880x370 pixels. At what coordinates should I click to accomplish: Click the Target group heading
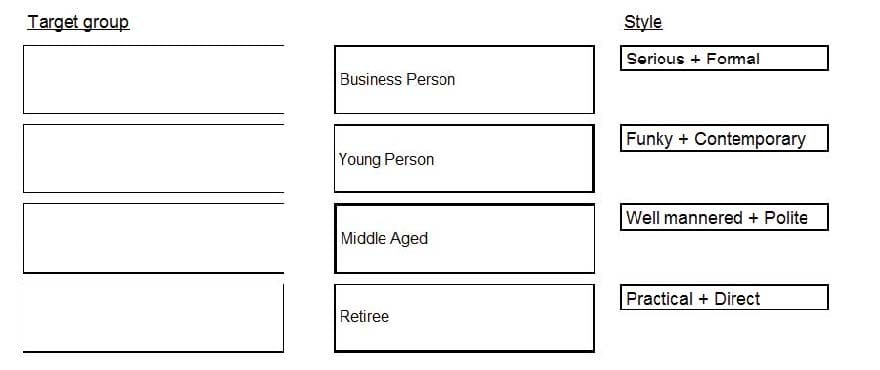click(x=79, y=22)
